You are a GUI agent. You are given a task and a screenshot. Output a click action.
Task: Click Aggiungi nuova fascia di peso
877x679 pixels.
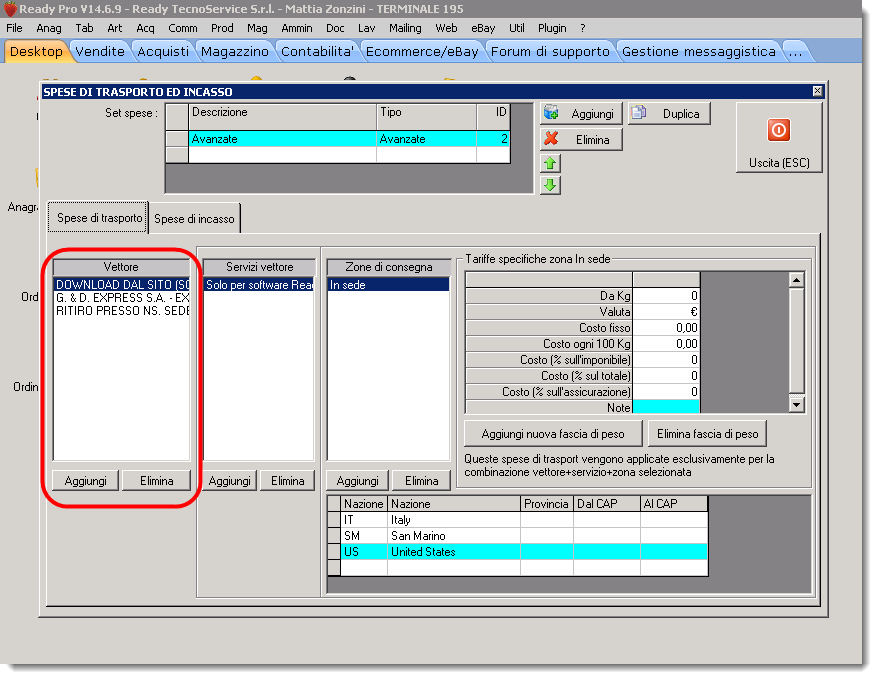553,434
